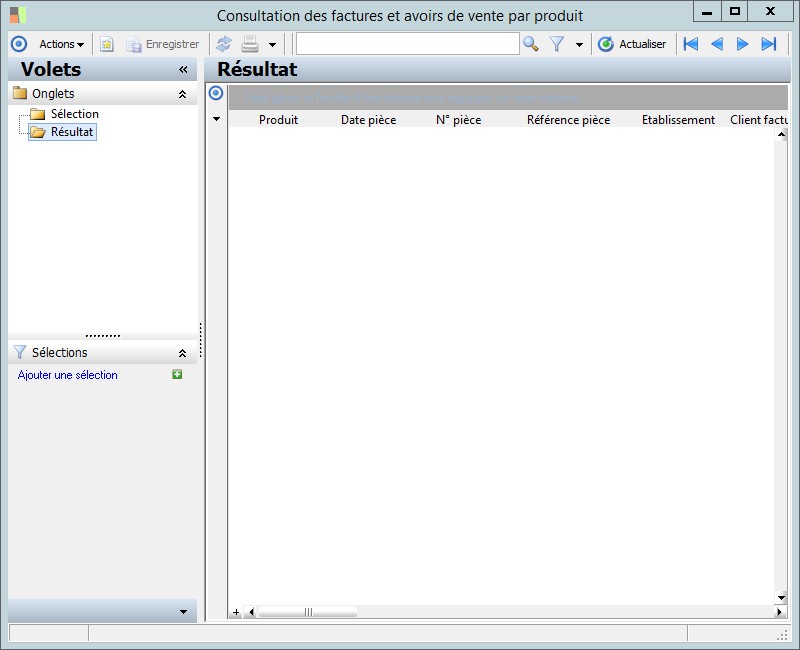Go to first record navigation arrow

[691, 44]
